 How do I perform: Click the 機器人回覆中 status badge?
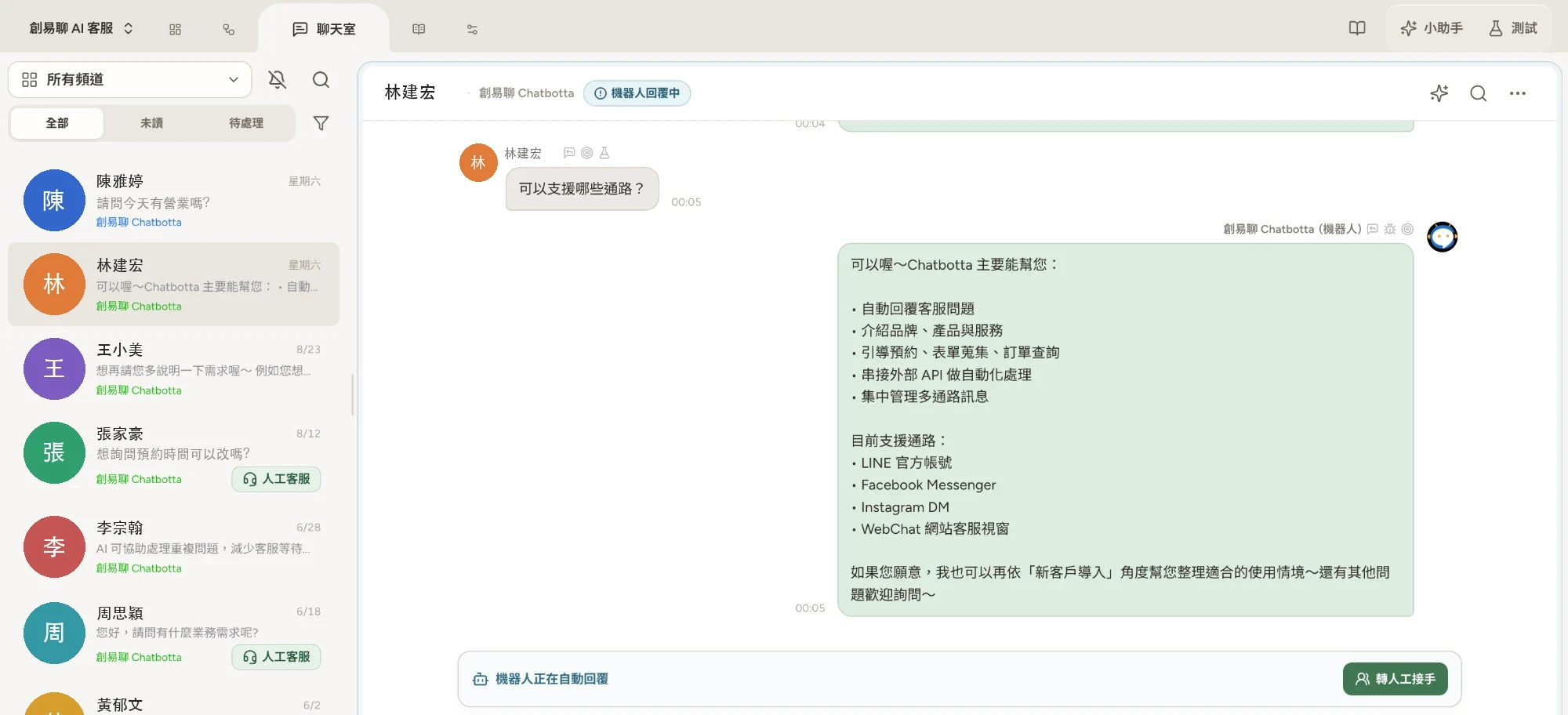pyautogui.click(x=637, y=93)
